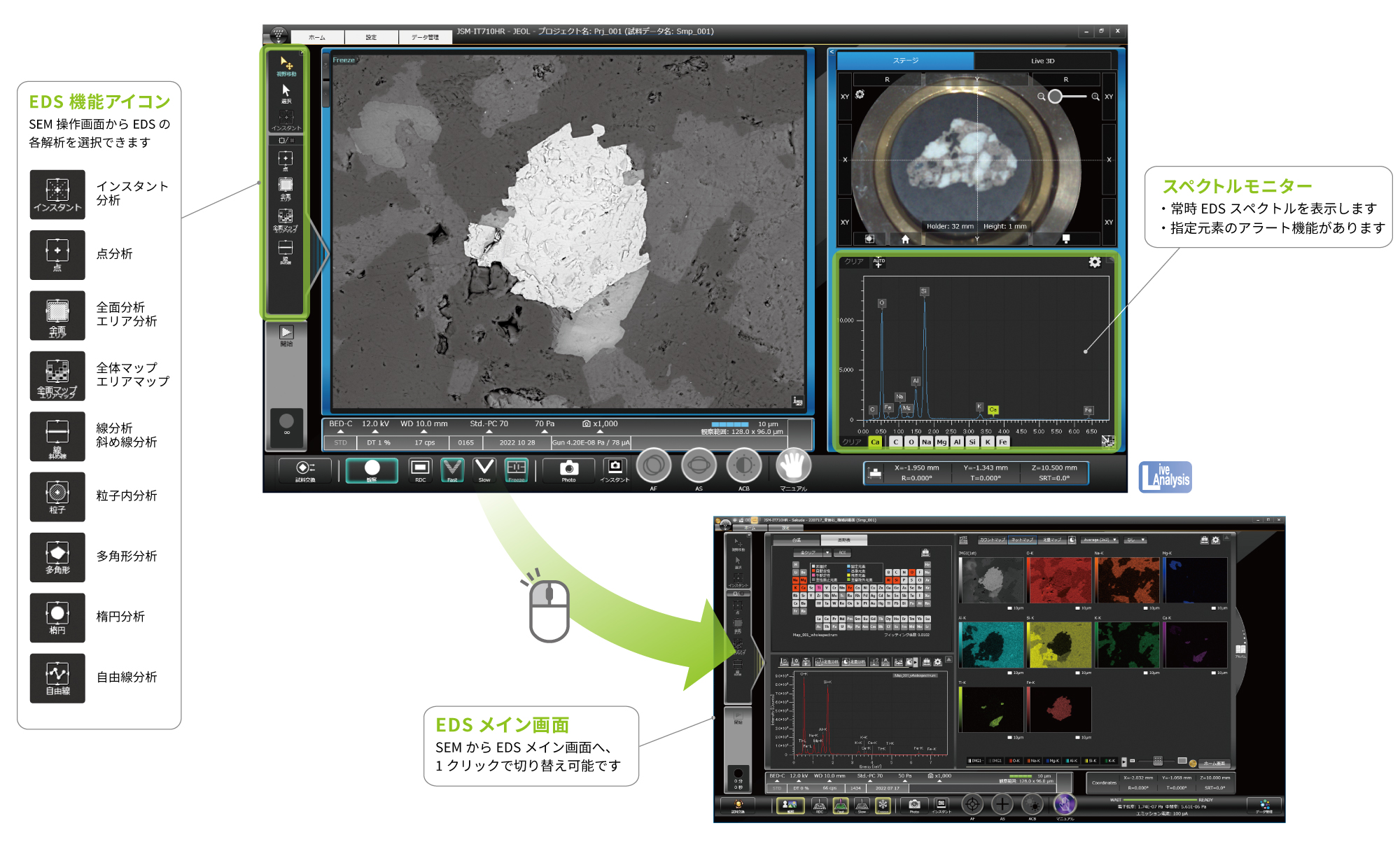Image resolution: width=1400 pixels, height=849 pixels.
Task: Switch to the Live 3D tab
Action: point(1042,61)
